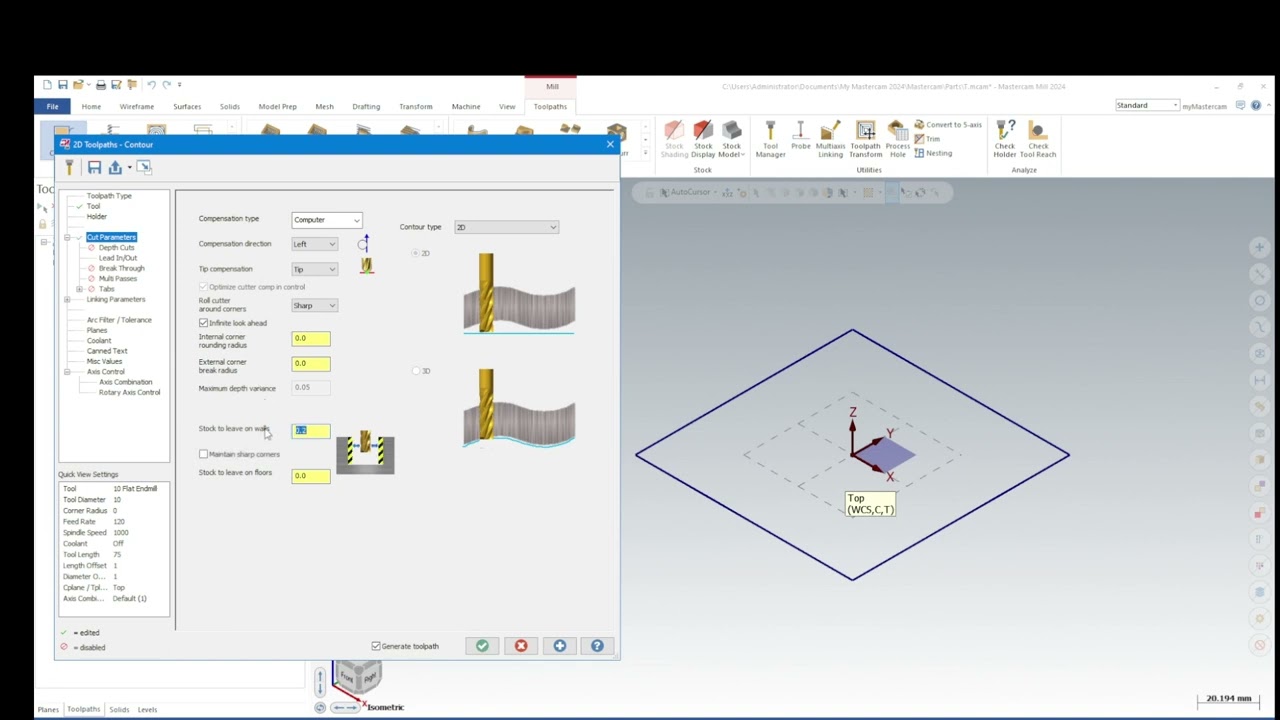Open Contour type dropdown

pyautogui.click(x=506, y=227)
